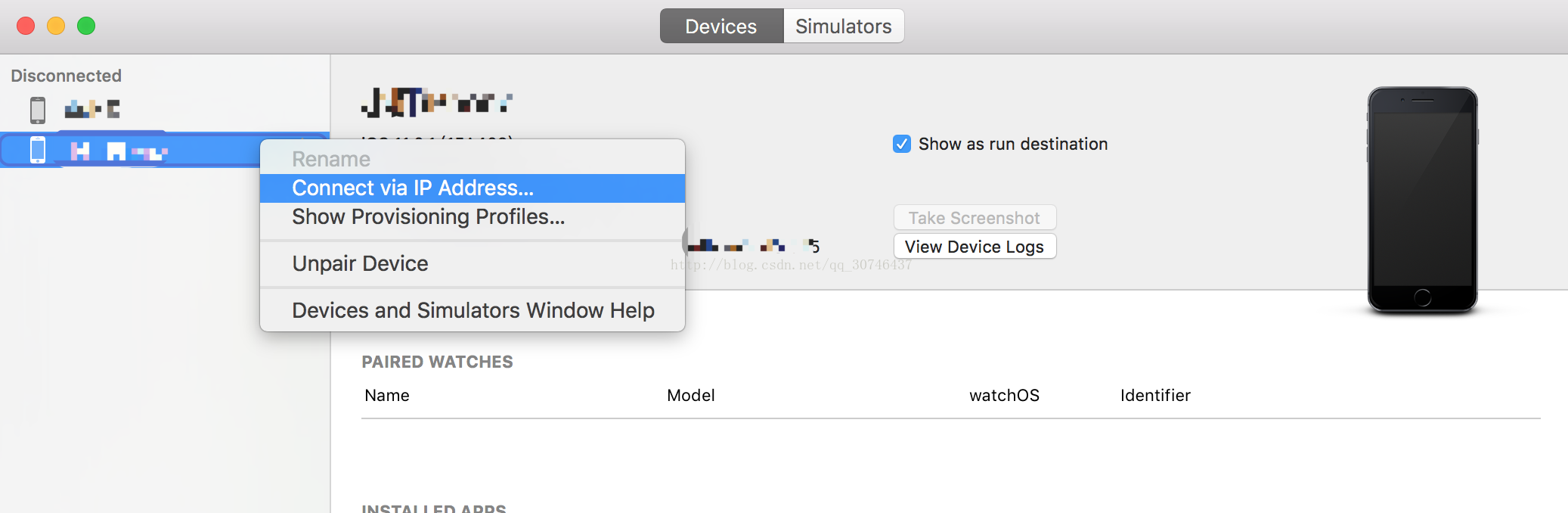The image size is (1568, 513).
Task: Select the Devices tab
Action: 721,26
